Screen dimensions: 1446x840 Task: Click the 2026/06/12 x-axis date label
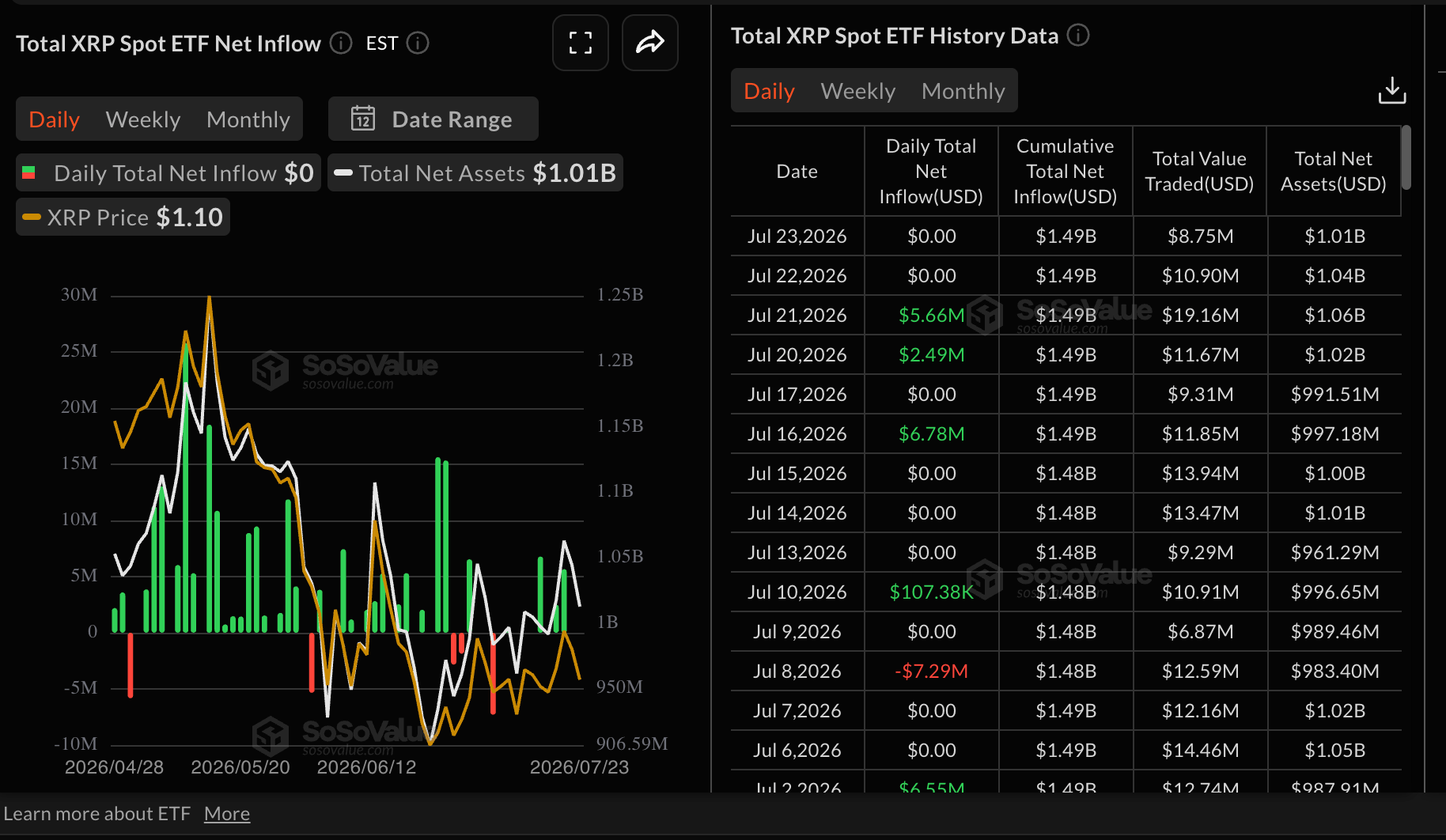click(366, 767)
